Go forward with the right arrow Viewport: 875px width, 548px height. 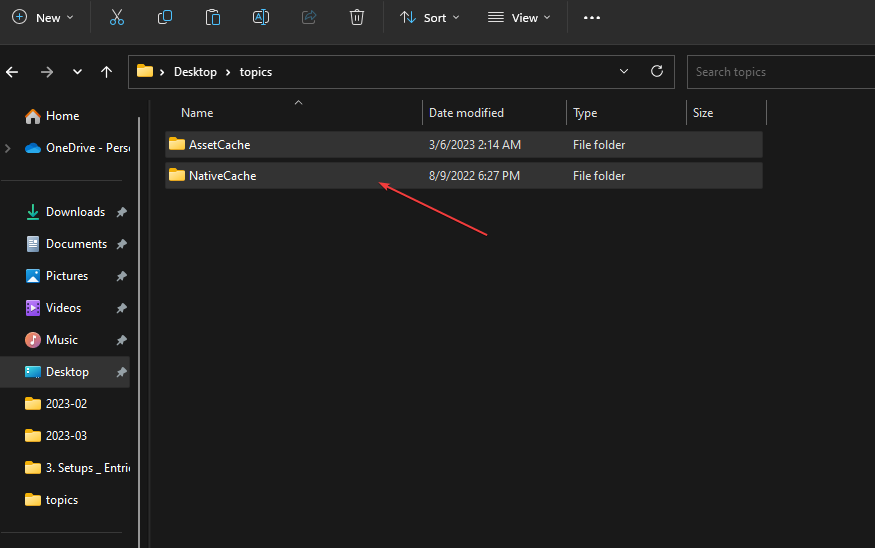point(47,72)
